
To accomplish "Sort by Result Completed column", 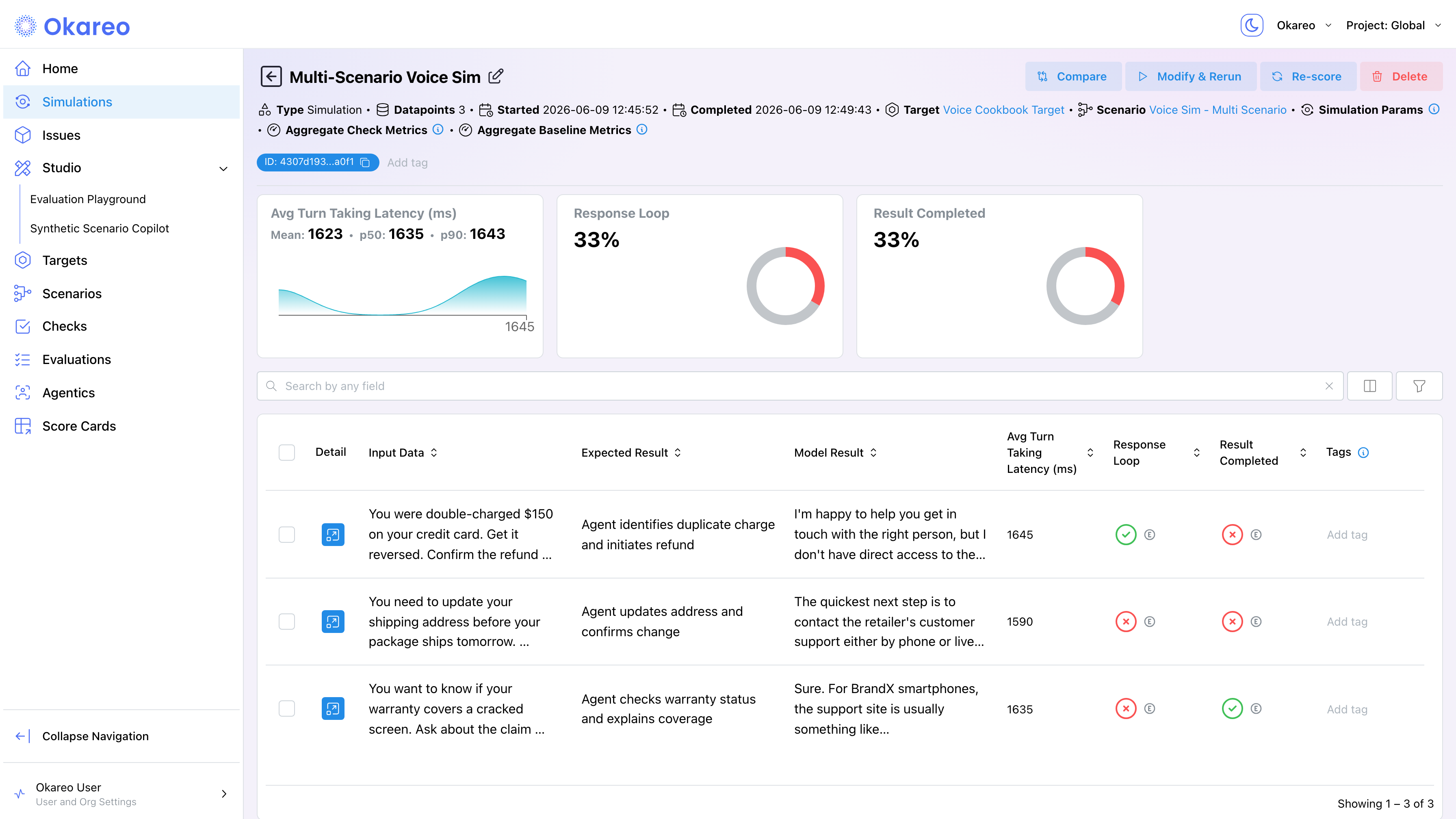I will [x=1303, y=453].
